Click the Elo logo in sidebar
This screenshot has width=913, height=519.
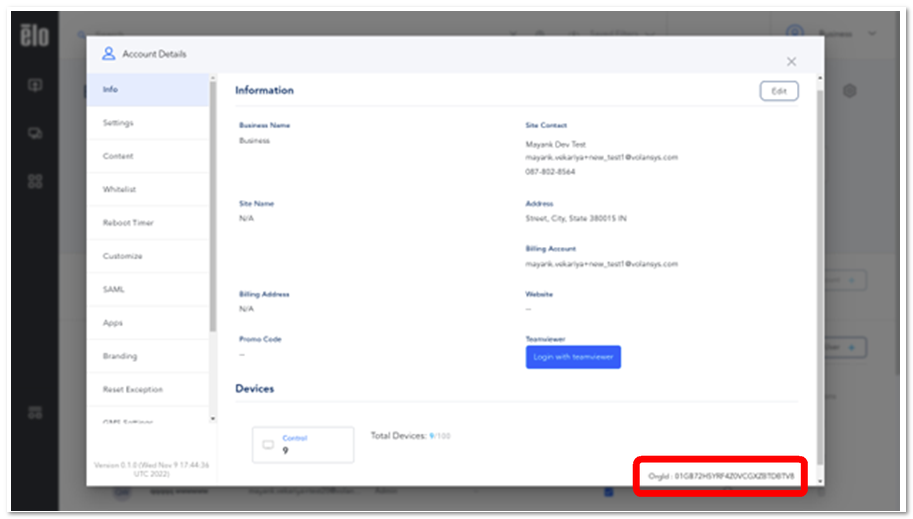tap(34, 35)
